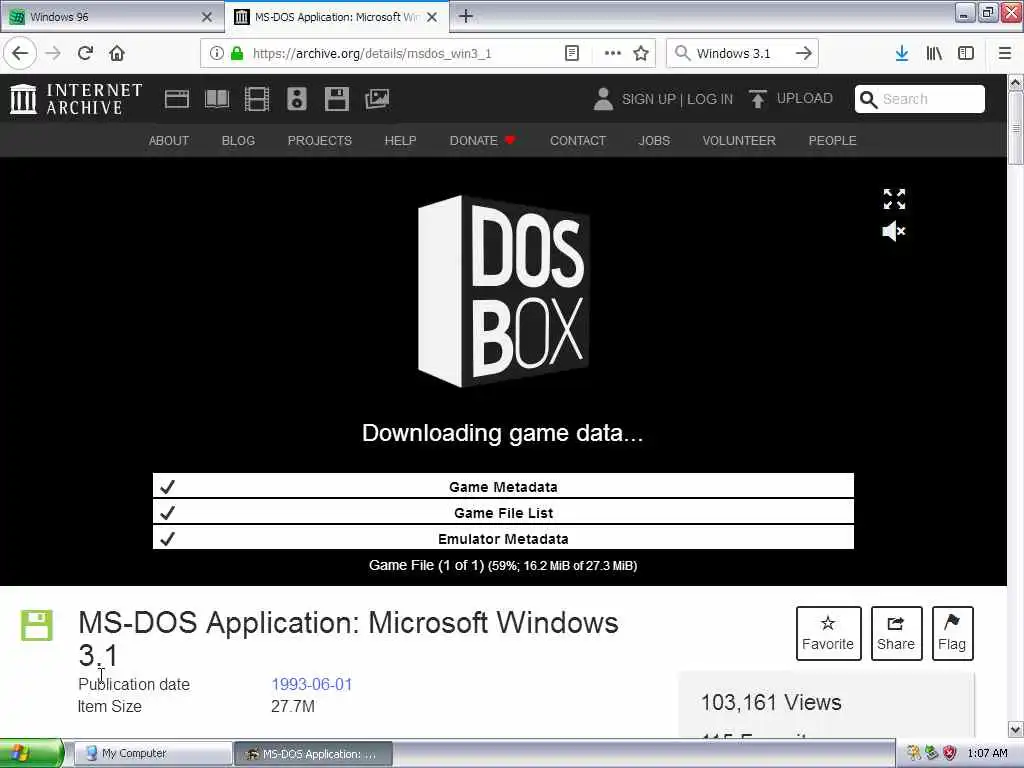The width and height of the screenshot is (1024, 768).
Task: Show the browser sidebar
Action: (x=966, y=54)
